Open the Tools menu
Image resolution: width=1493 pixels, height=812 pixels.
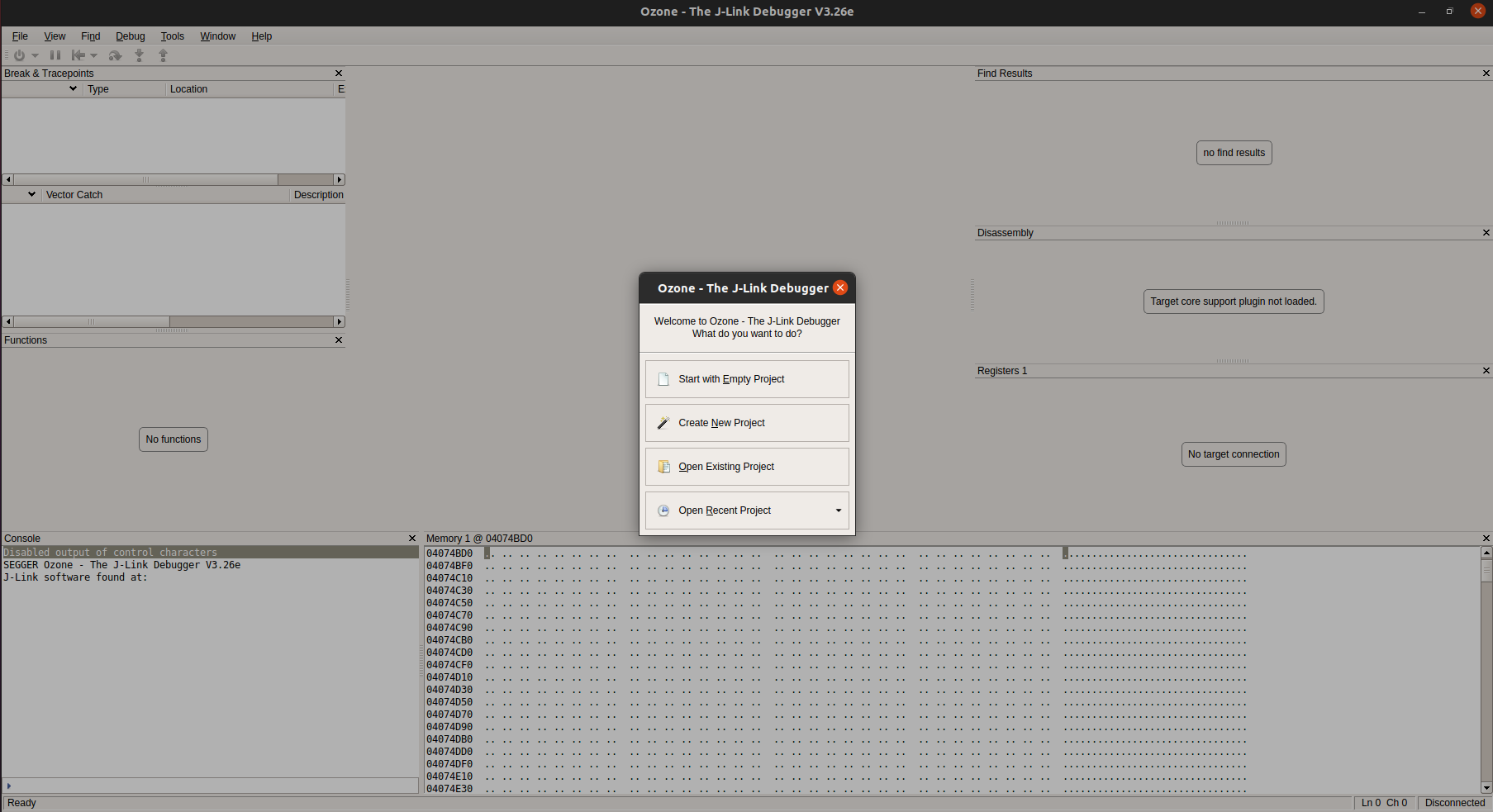172,36
